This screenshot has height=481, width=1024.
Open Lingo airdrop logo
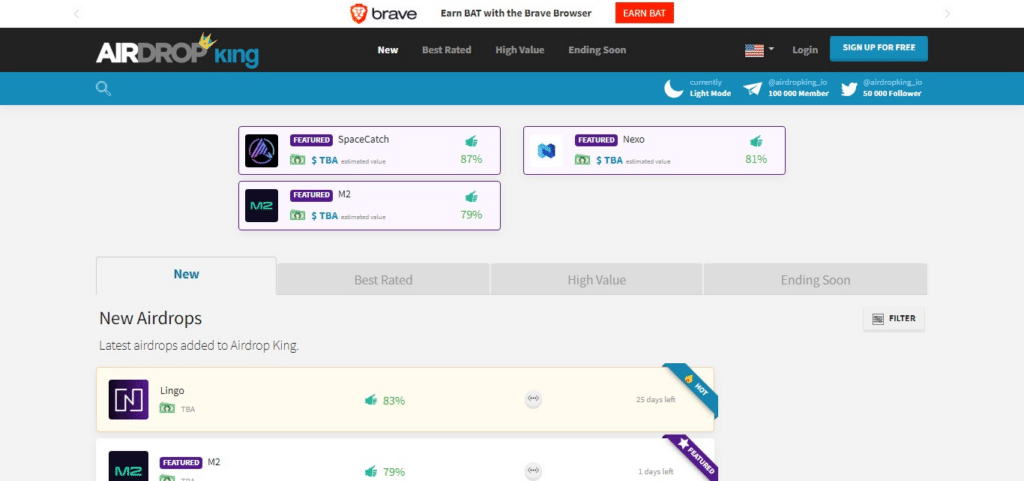tap(128, 399)
